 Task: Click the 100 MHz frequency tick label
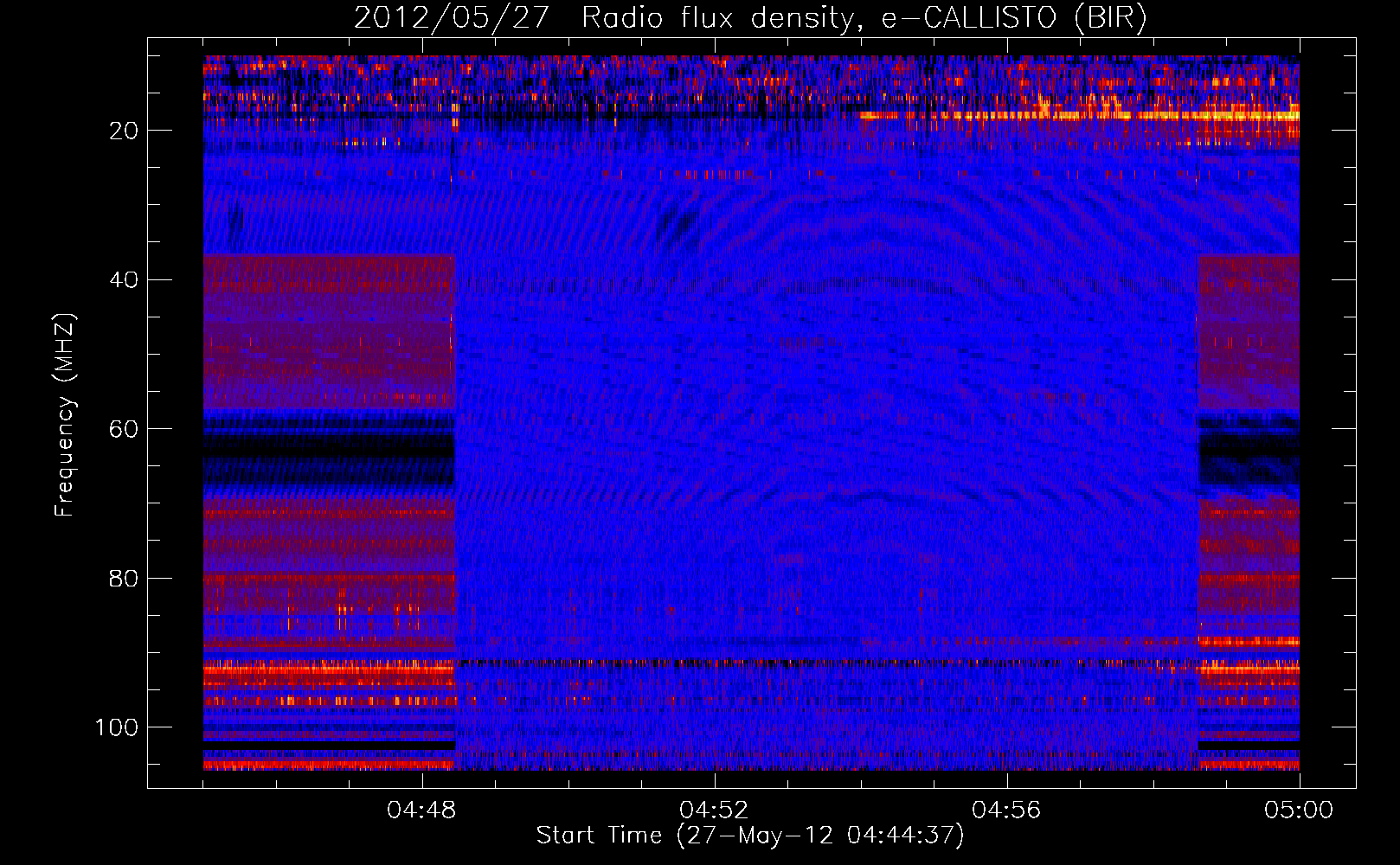117,727
